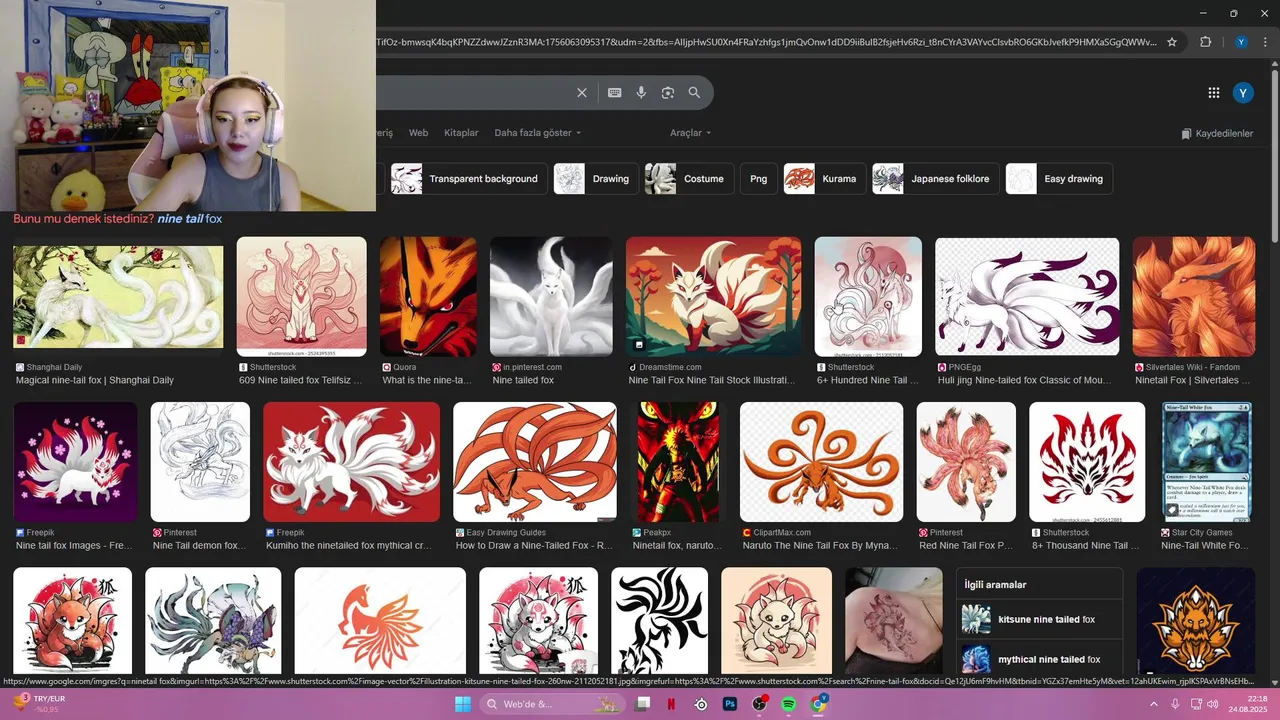
Task: Open the PNGEgg Huli jing image
Action: (1027, 297)
